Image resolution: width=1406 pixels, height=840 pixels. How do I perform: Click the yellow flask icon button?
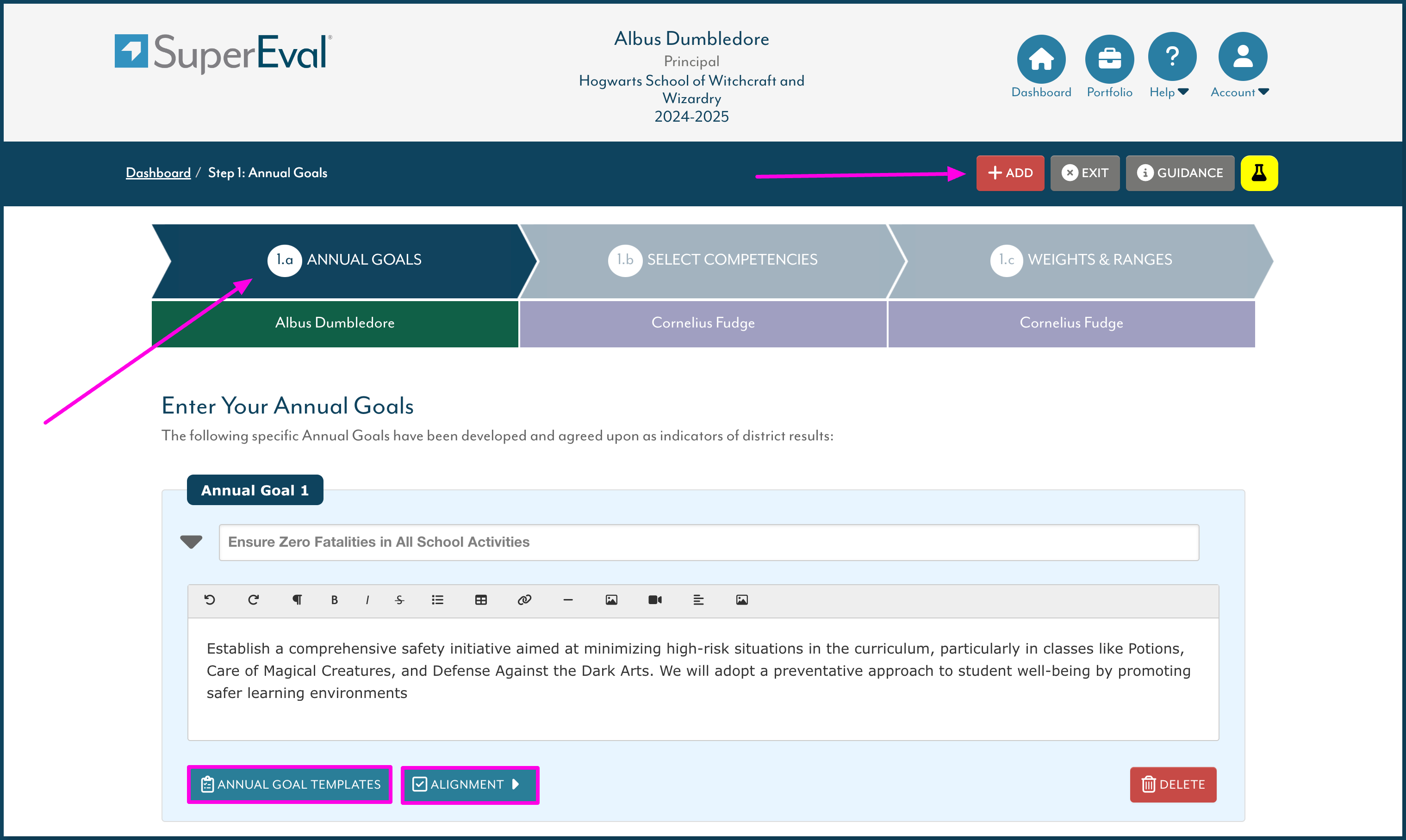click(1259, 173)
